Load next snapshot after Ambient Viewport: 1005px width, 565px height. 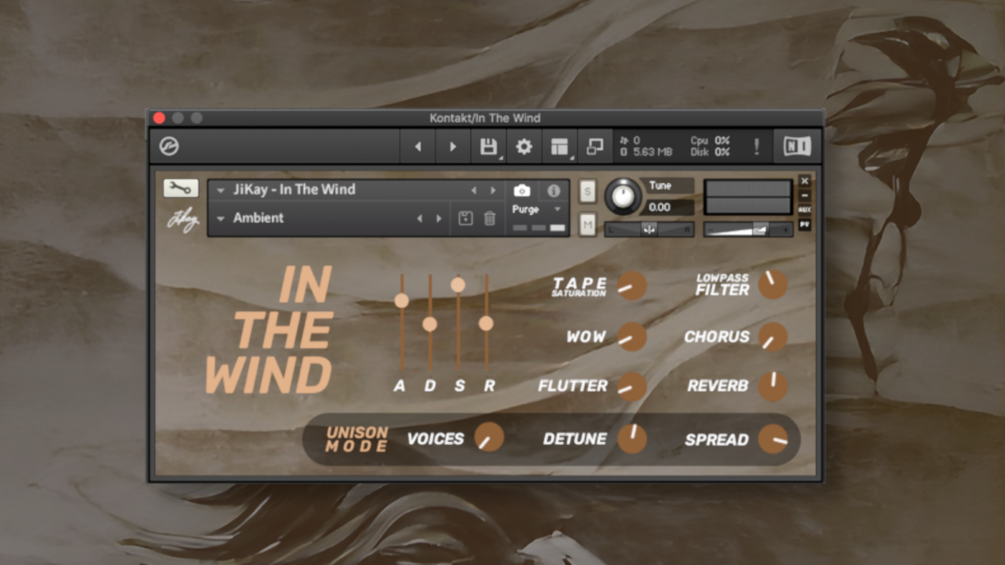pos(439,218)
